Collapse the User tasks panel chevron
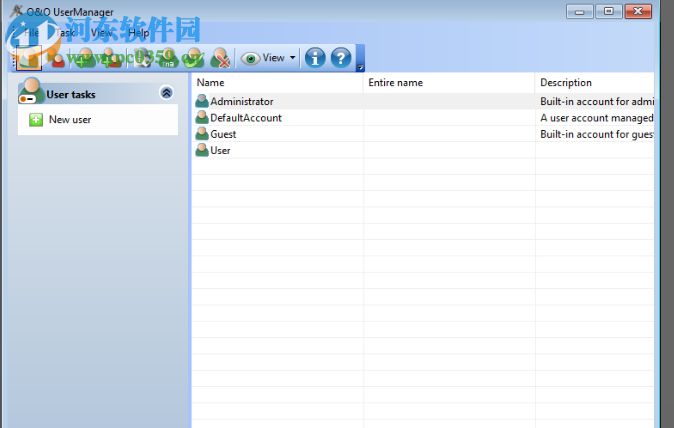The height and width of the screenshot is (428, 674). coord(166,92)
